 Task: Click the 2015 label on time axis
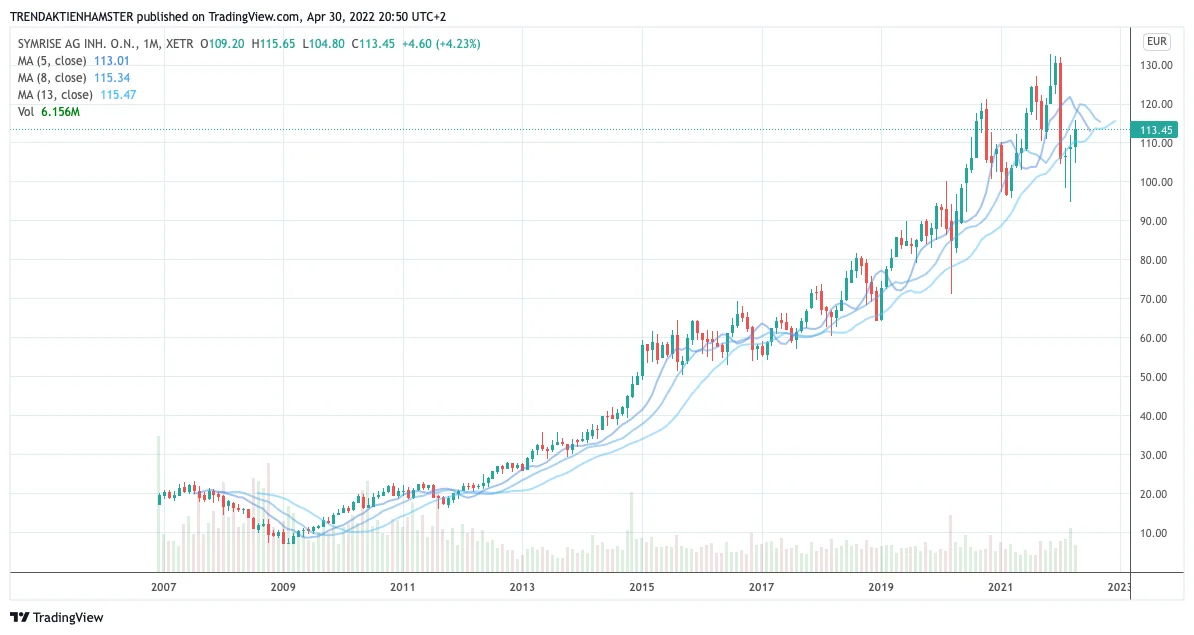tap(641, 587)
